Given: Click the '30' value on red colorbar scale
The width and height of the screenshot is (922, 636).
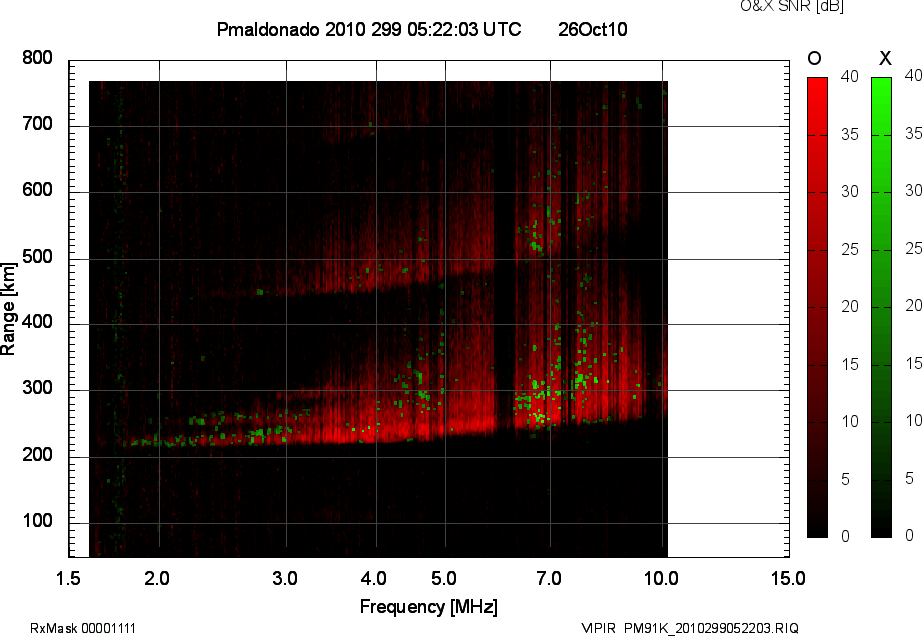Looking at the screenshot, I should coord(850,192).
